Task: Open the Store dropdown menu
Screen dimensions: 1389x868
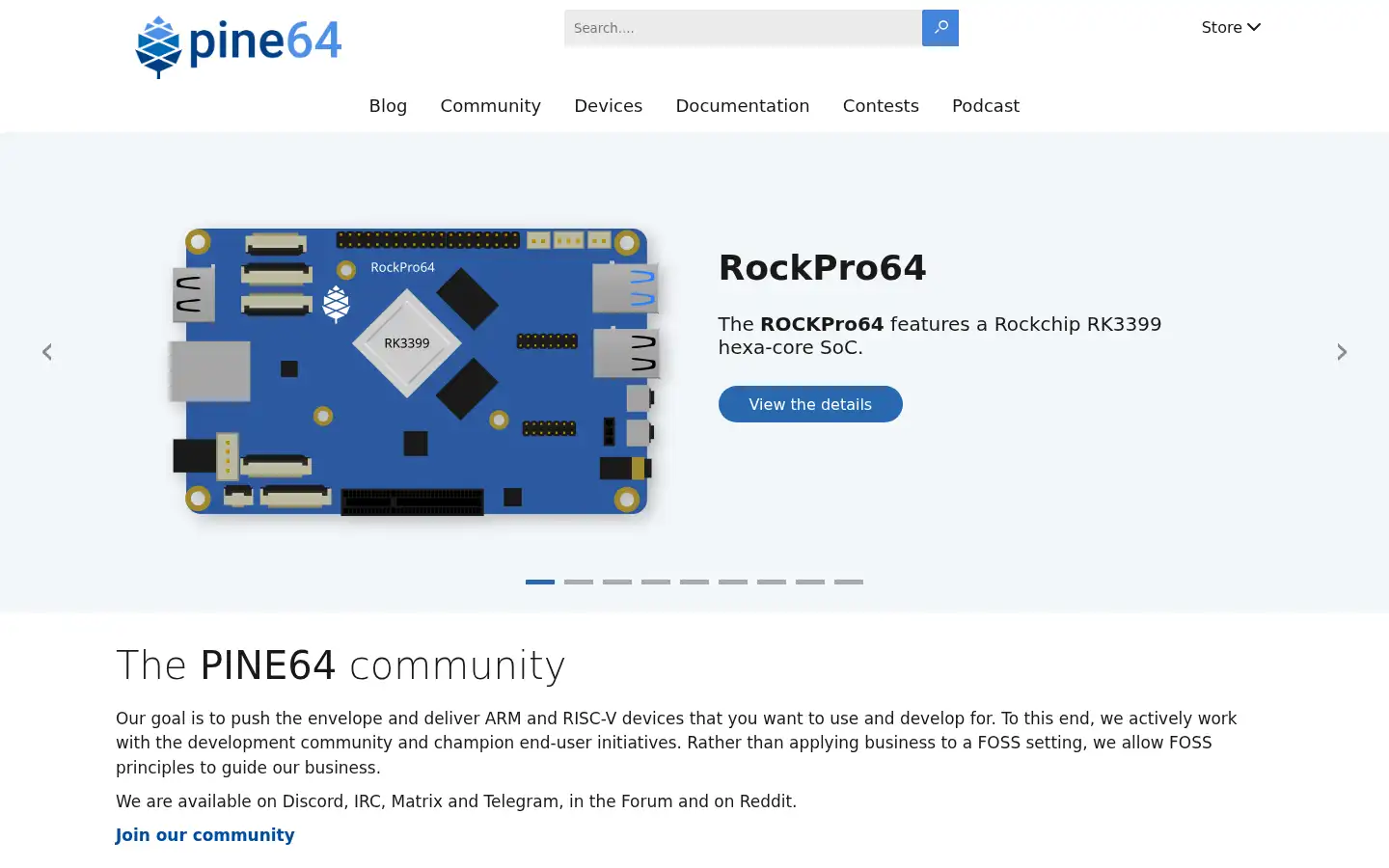Action: pyautogui.click(x=1231, y=27)
